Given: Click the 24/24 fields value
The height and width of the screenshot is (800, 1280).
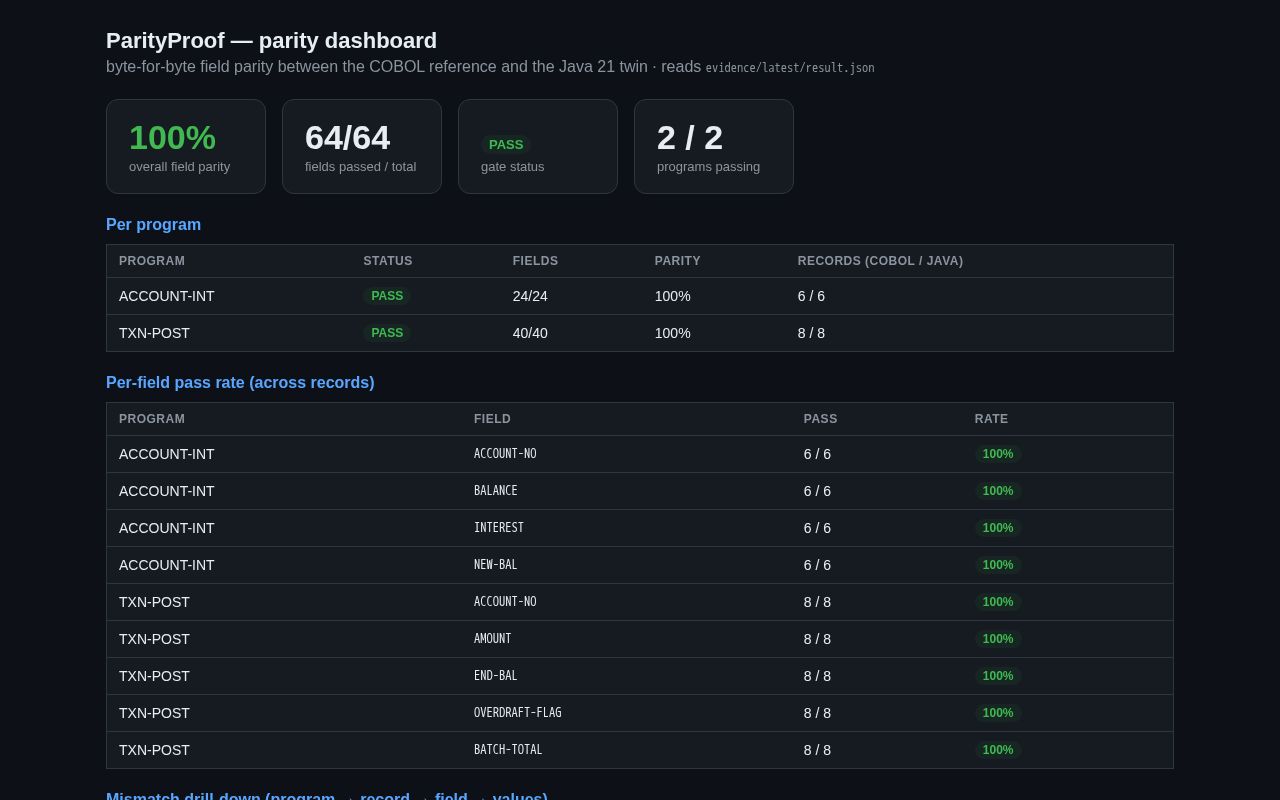Looking at the screenshot, I should (x=530, y=296).
